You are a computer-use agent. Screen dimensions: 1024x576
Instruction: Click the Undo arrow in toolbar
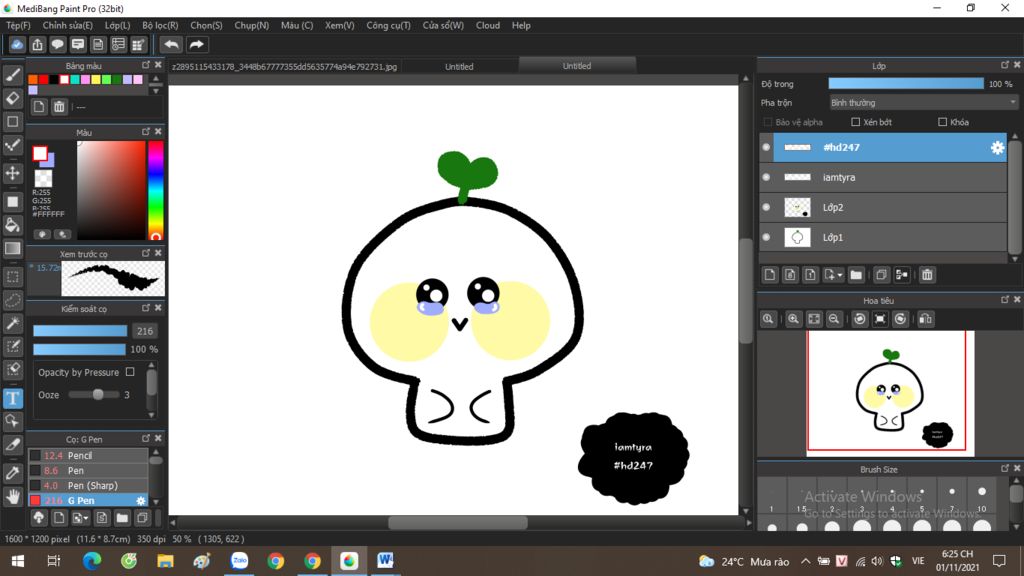tap(171, 44)
